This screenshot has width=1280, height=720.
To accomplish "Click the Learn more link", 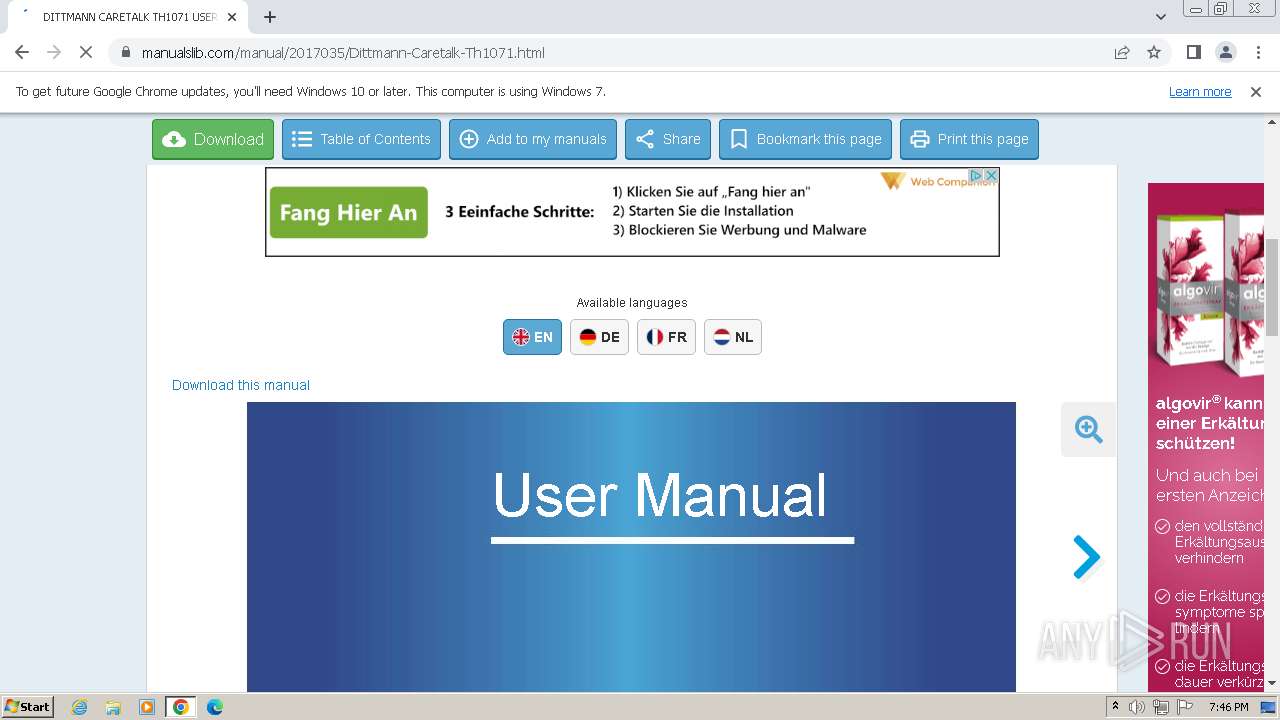I will (1200, 92).
